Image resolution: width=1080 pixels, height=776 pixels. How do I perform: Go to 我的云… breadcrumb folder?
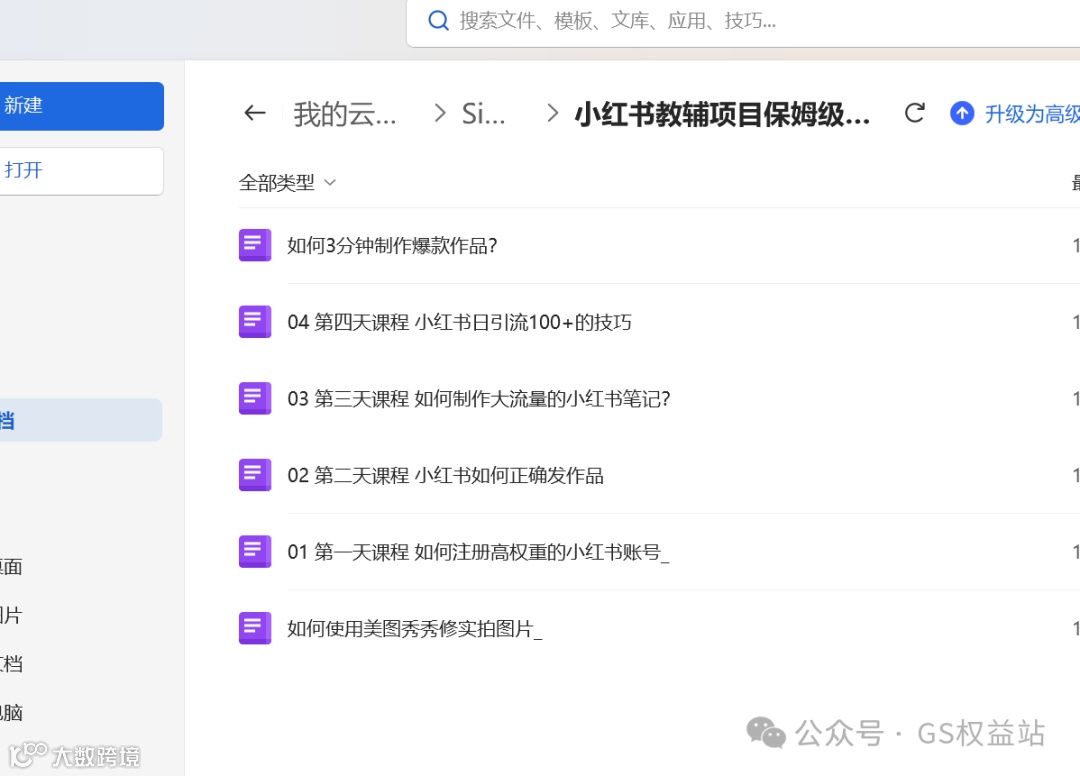click(345, 114)
